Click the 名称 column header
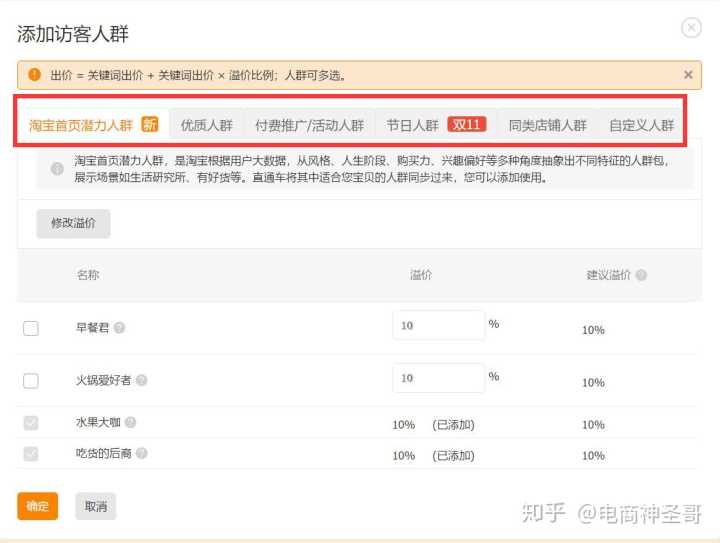Viewport: 720px width, 543px height. point(88,274)
